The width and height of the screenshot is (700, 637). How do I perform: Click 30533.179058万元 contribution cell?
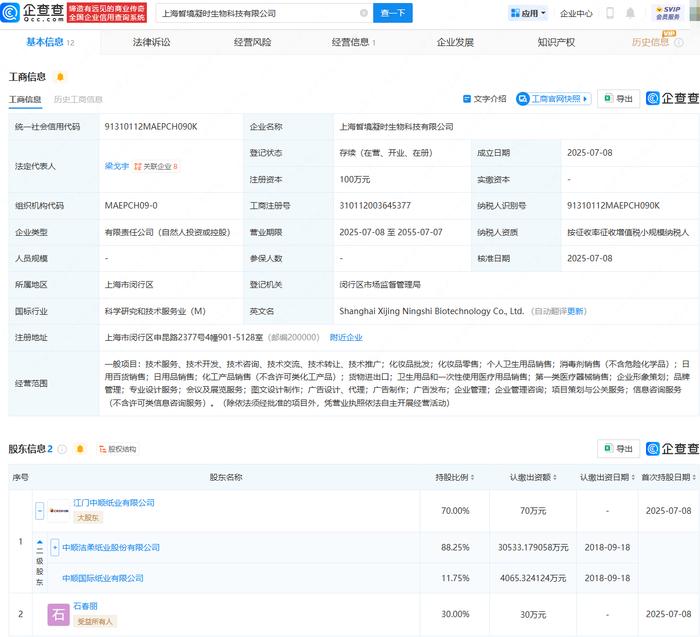click(x=533, y=547)
